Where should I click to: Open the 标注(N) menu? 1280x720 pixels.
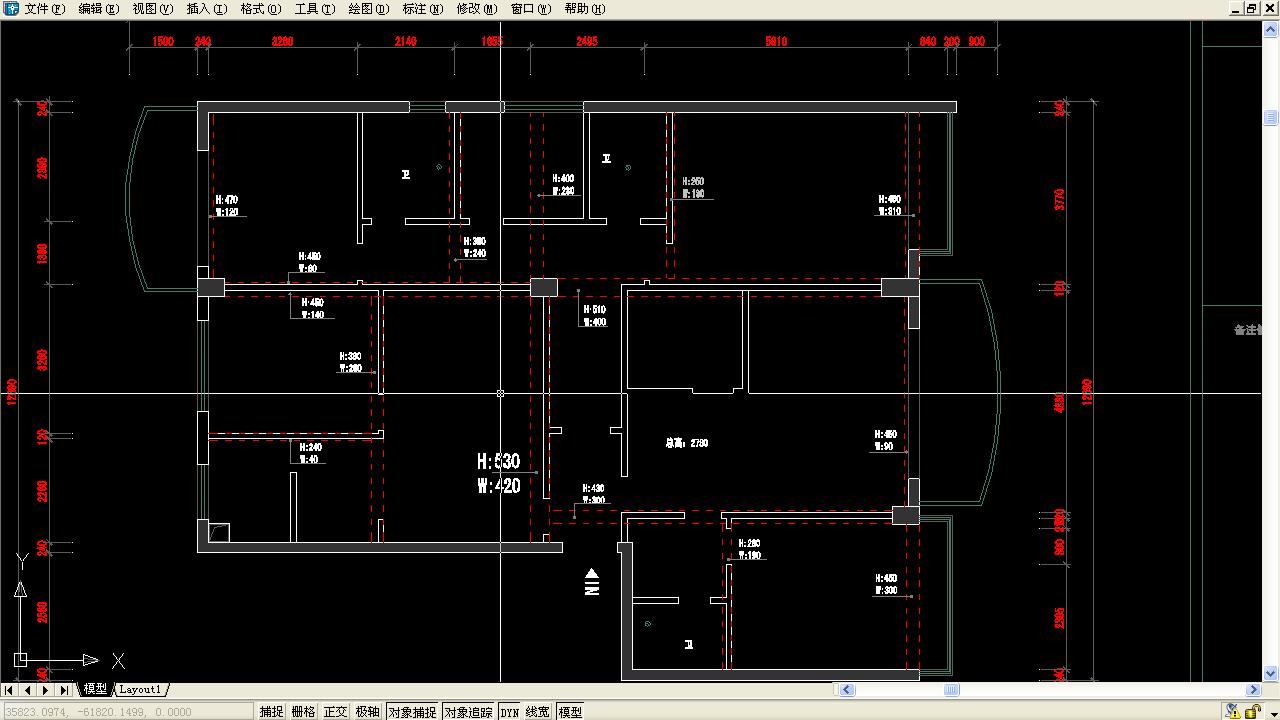click(x=423, y=9)
